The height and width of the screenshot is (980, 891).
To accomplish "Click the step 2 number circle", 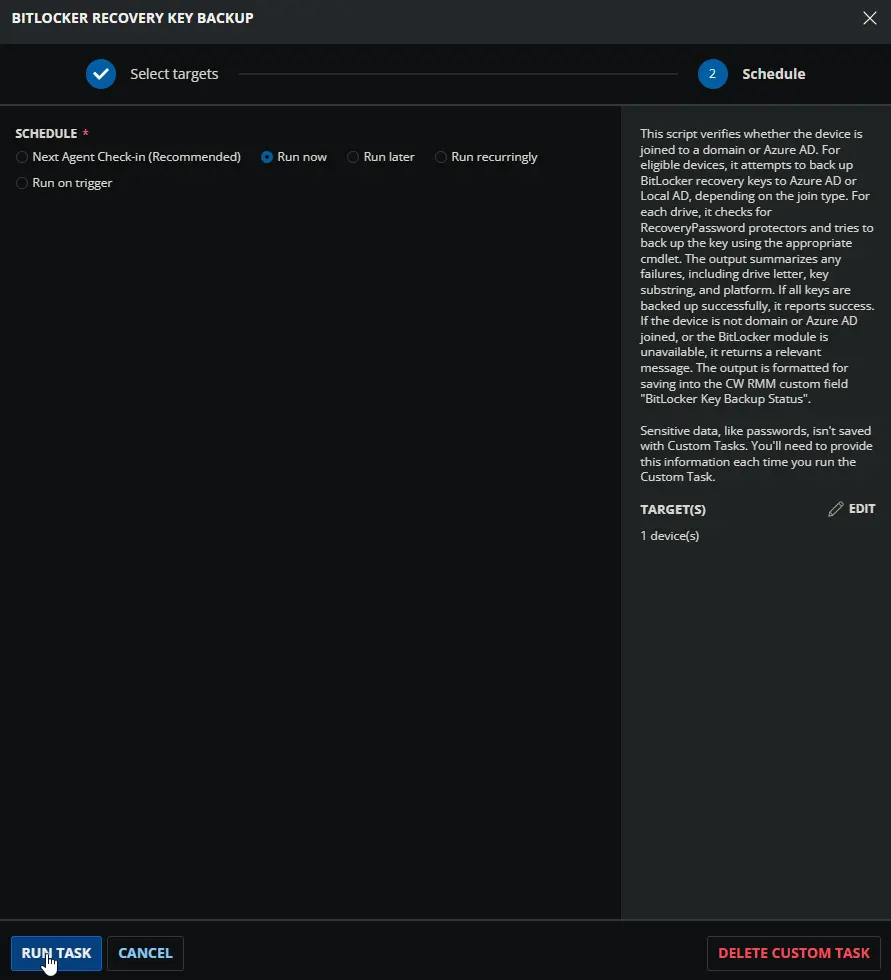I will (x=712, y=74).
